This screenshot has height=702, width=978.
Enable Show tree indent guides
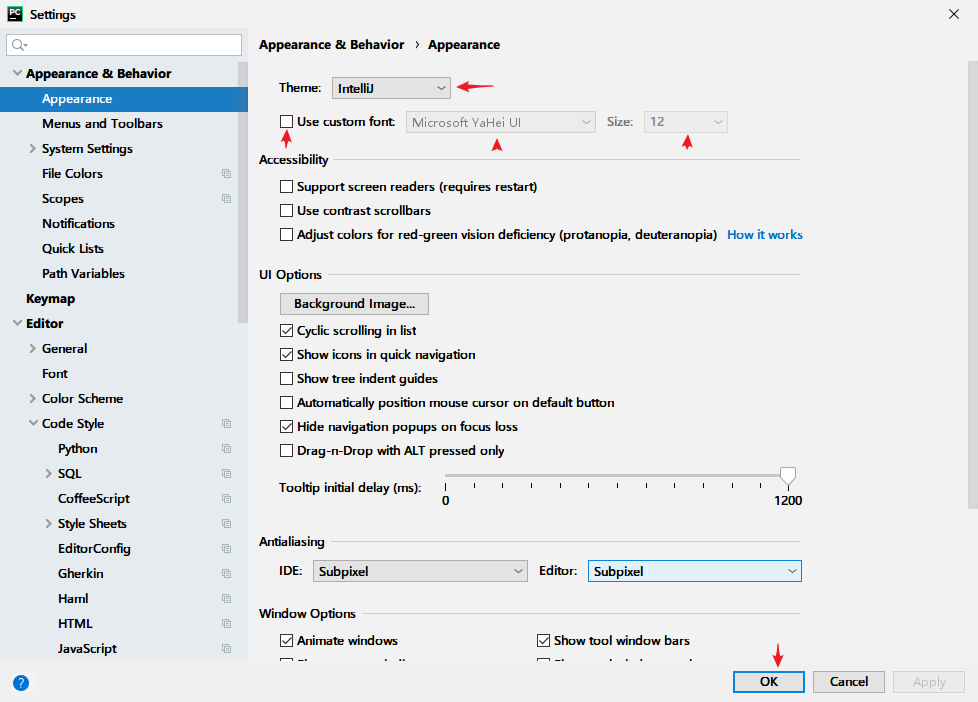(286, 379)
